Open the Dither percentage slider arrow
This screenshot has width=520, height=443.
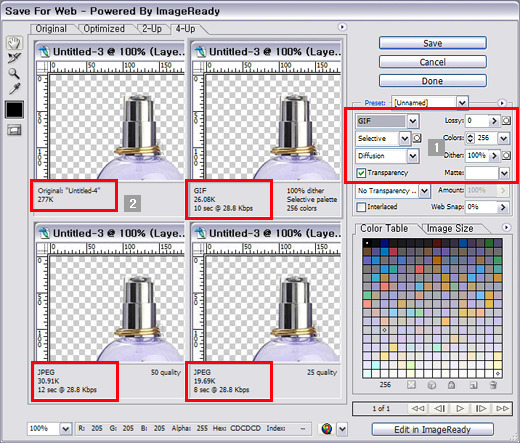(494, 155)
